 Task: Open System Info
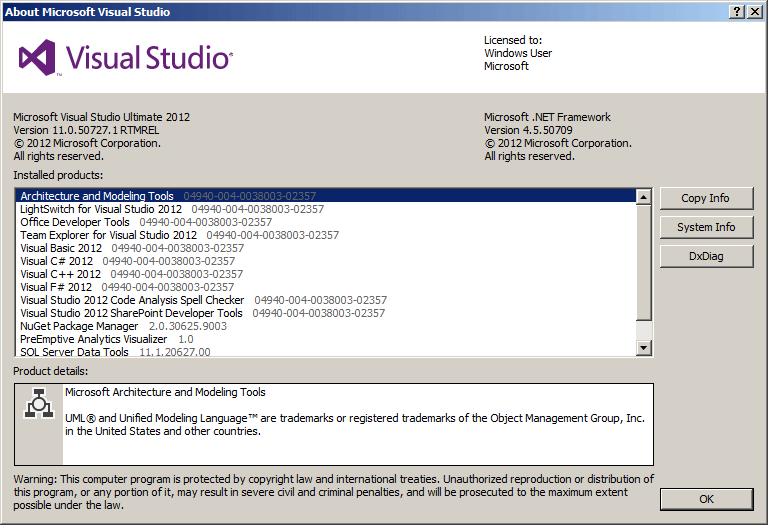pos(706,227)
